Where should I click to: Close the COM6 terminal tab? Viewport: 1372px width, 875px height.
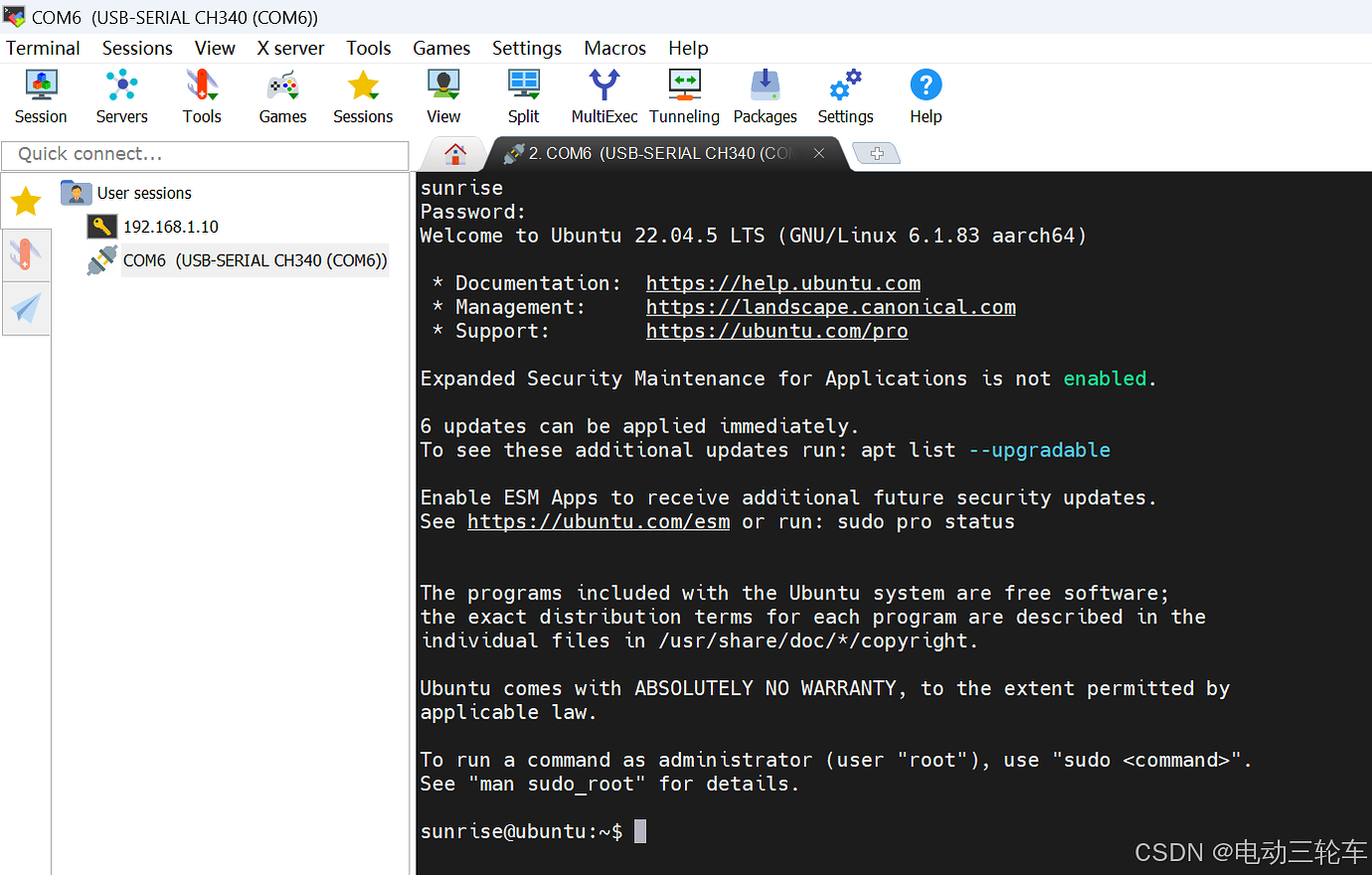click(819, 153)
